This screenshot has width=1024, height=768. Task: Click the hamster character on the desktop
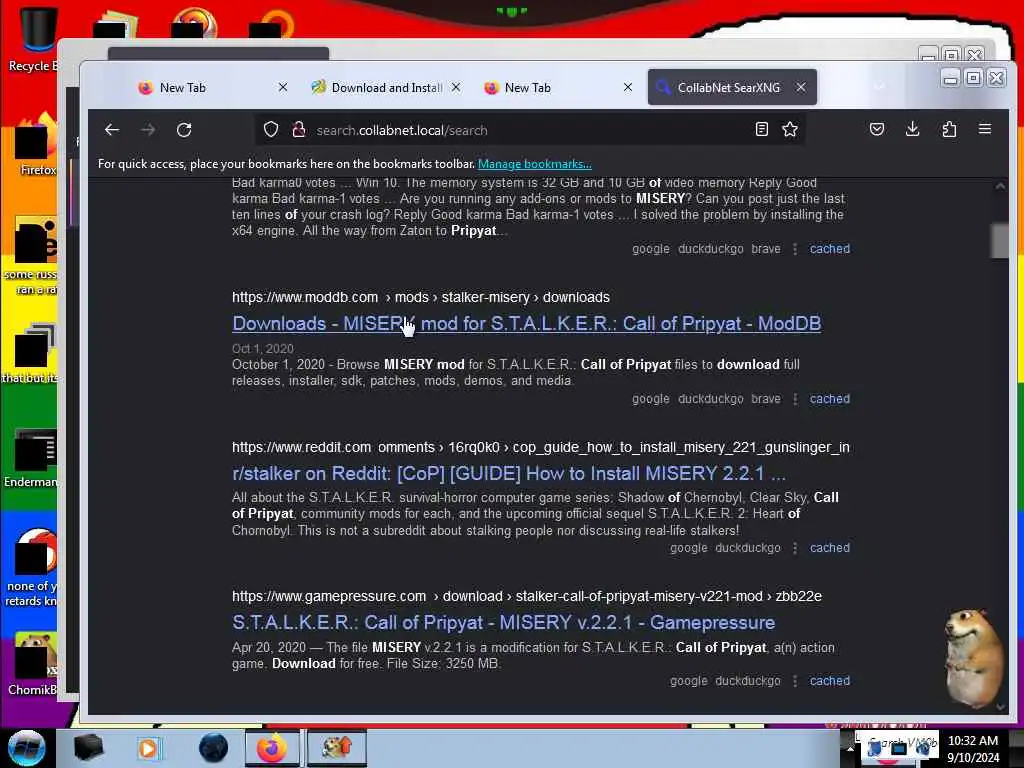pyautogui.click(x=973, y=658)
